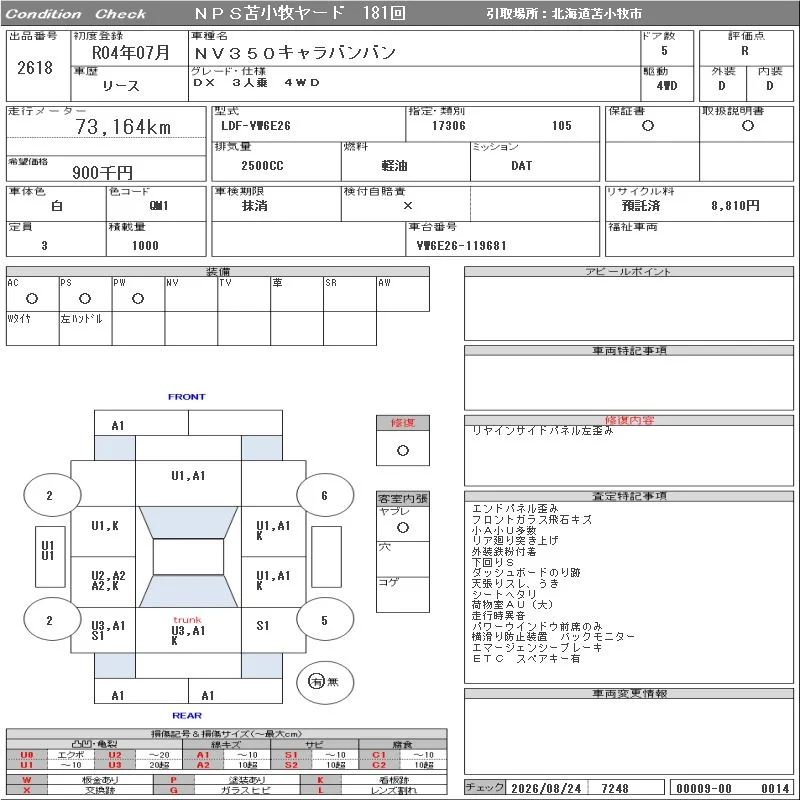The height and width of the screenshot is (800, 800).
Task: Click the front bumper section marked A1
Action: [141, 423]
